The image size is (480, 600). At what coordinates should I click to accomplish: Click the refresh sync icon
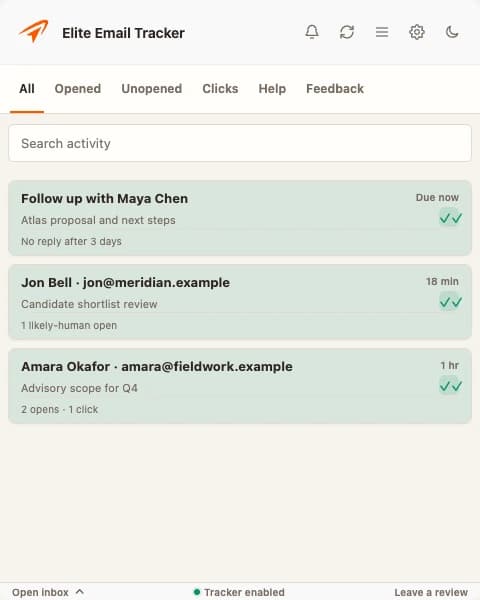point(347,32)
